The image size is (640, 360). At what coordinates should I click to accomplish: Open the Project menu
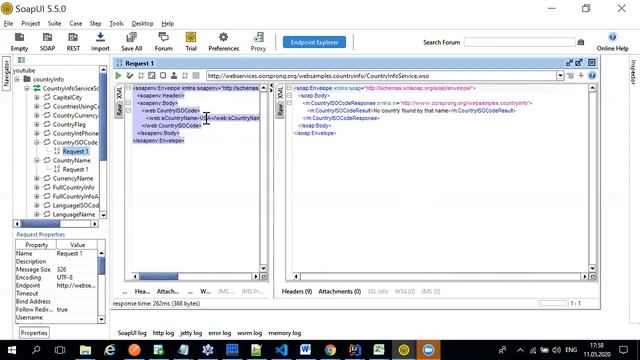(31, 23)
